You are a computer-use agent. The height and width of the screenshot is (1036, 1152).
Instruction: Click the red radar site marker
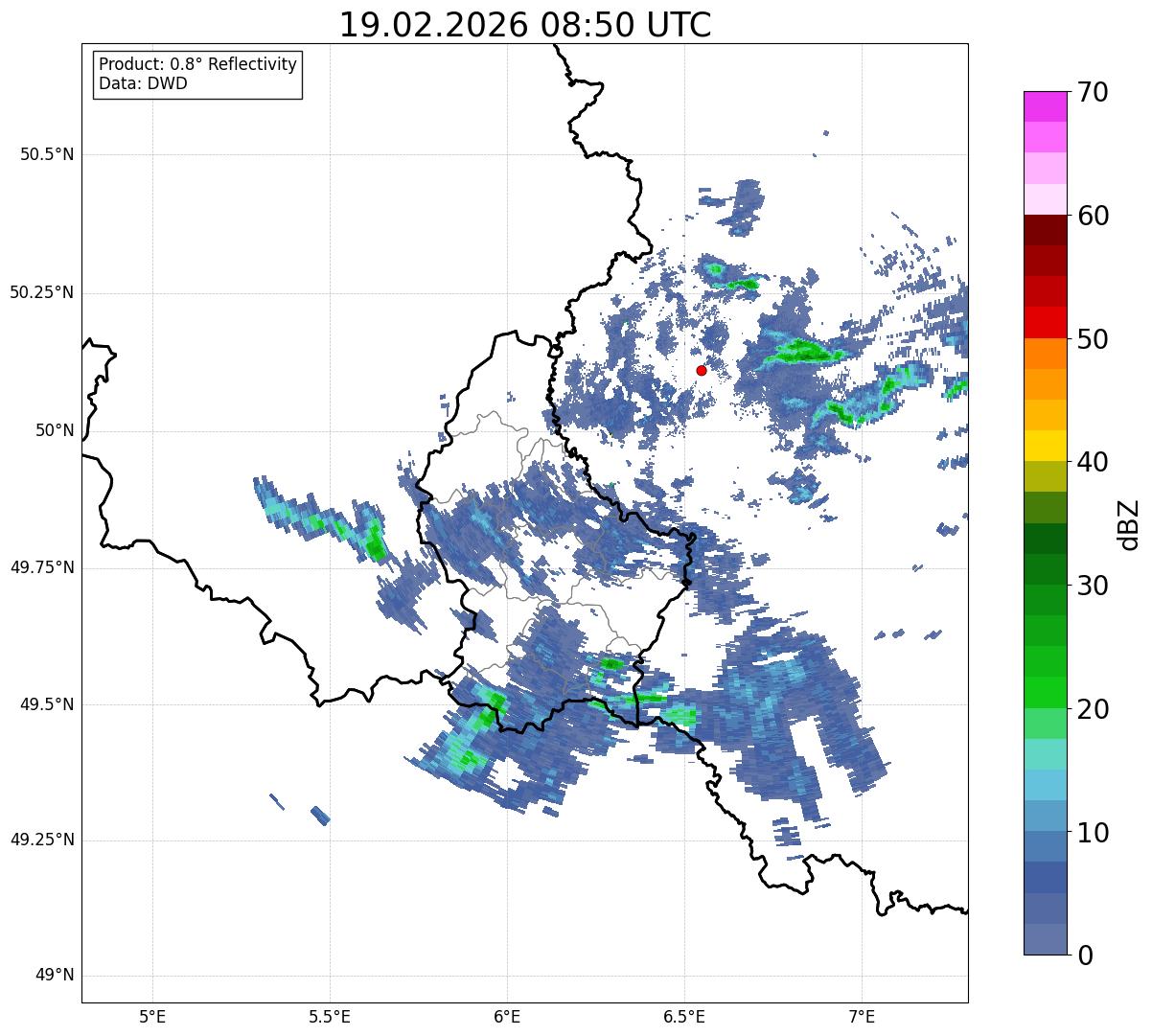click(x=702, y=370)
